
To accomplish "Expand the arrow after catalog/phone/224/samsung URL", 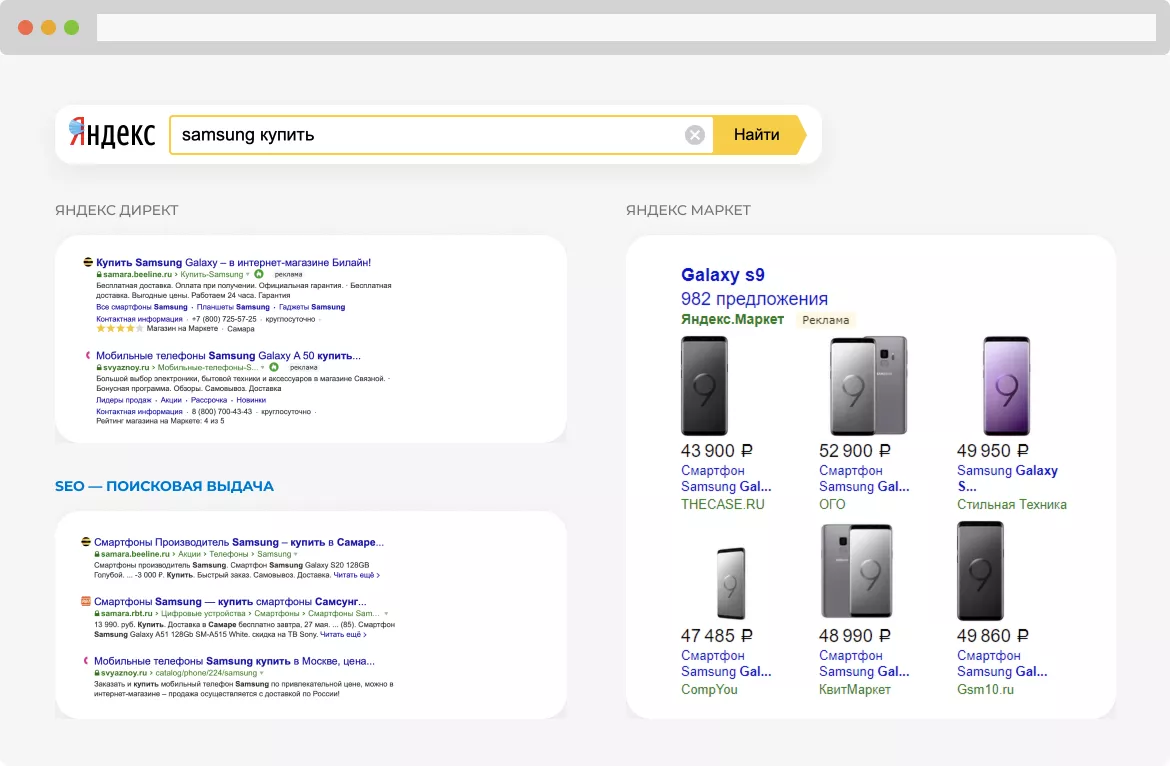I will tap(262, 673).
